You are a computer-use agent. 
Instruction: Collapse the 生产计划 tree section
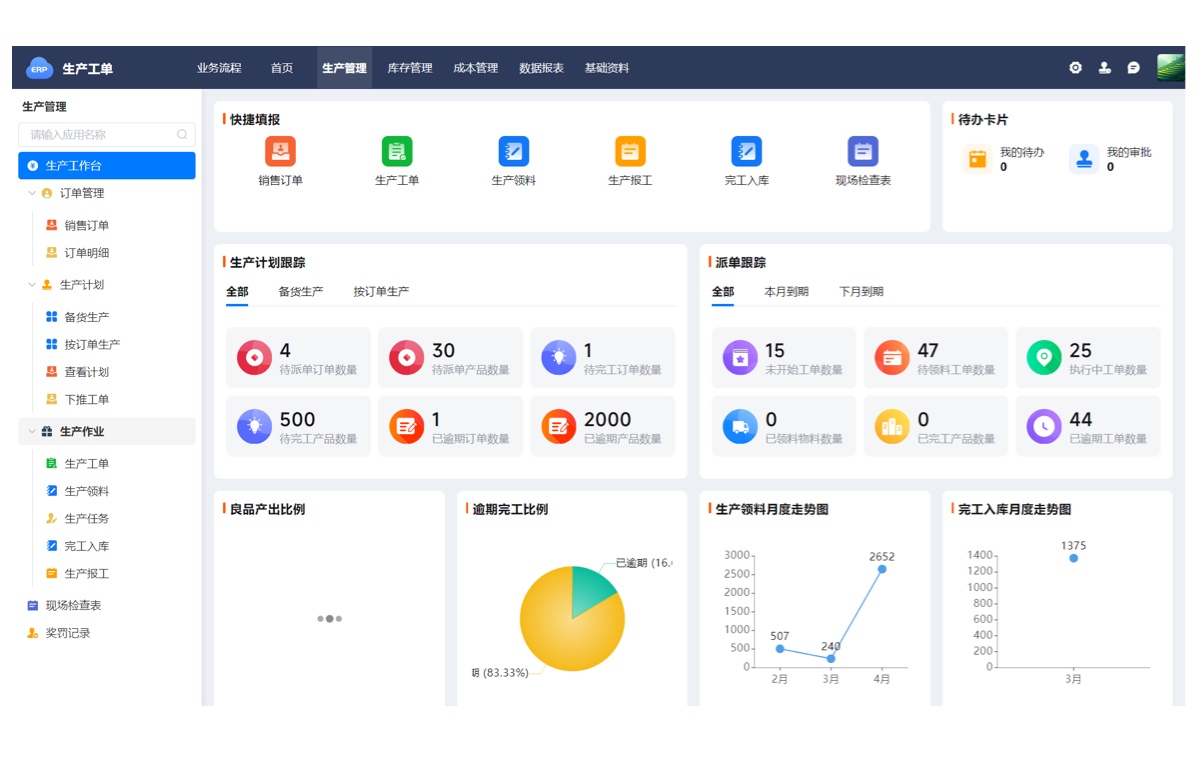[32, 285]
